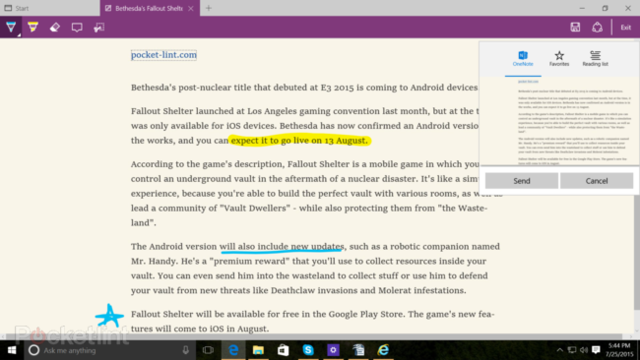Click the Send button

pos(522,181)
